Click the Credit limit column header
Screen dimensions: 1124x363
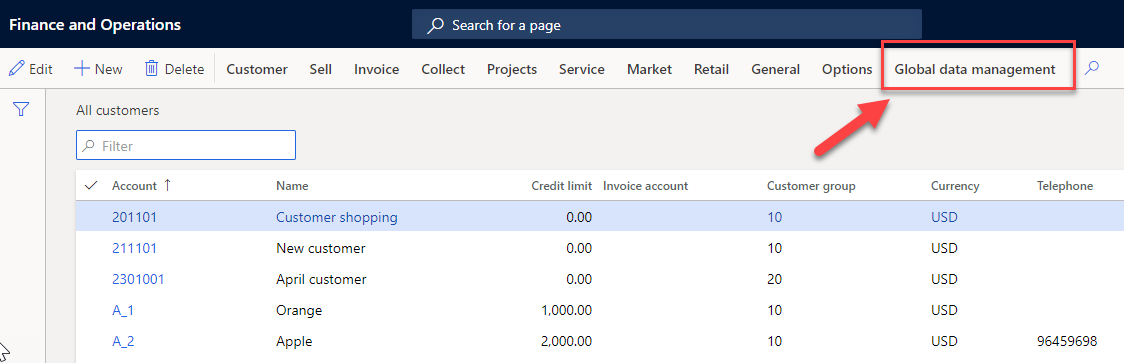[561, 186]
